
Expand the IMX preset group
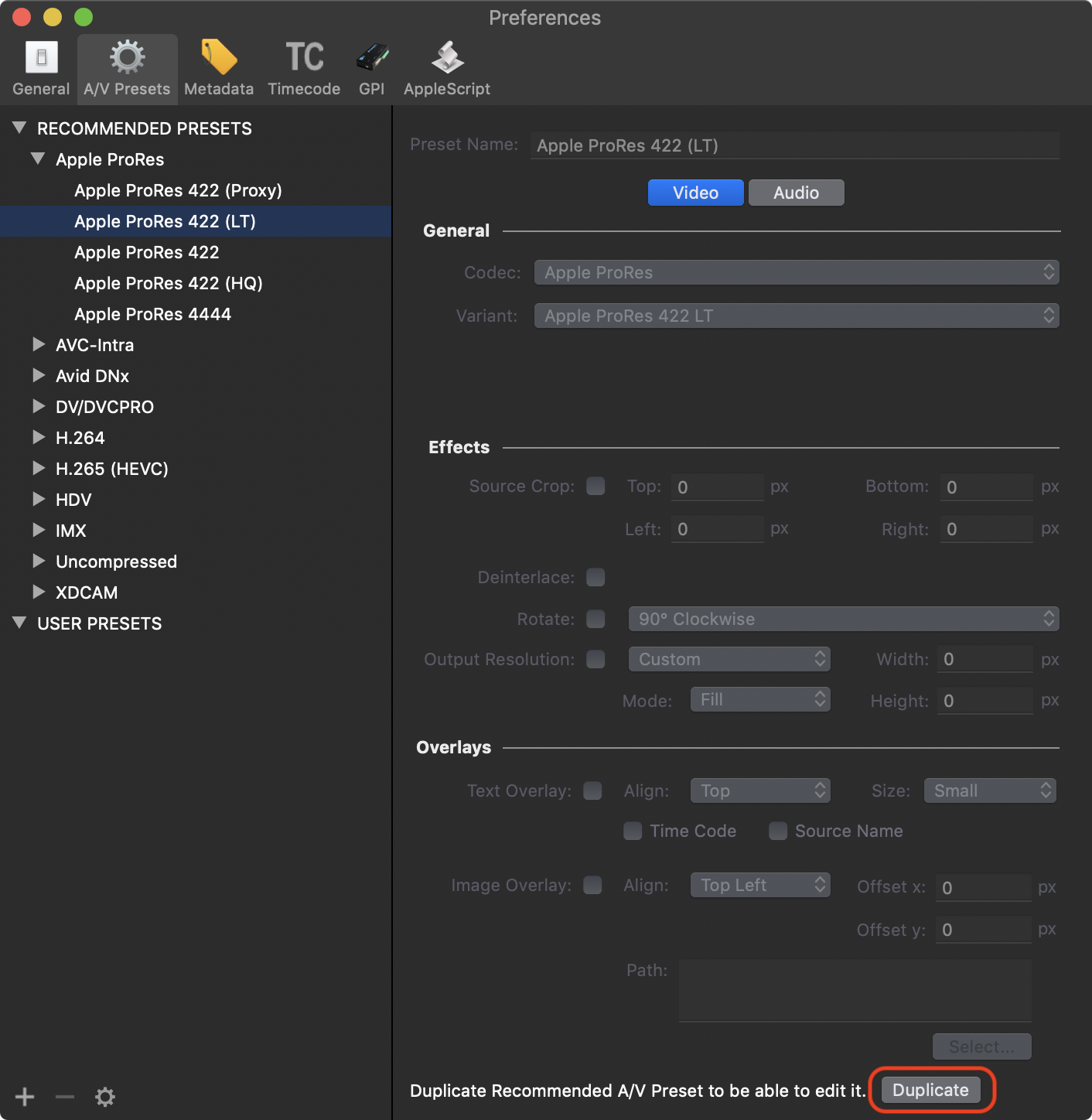39,530
